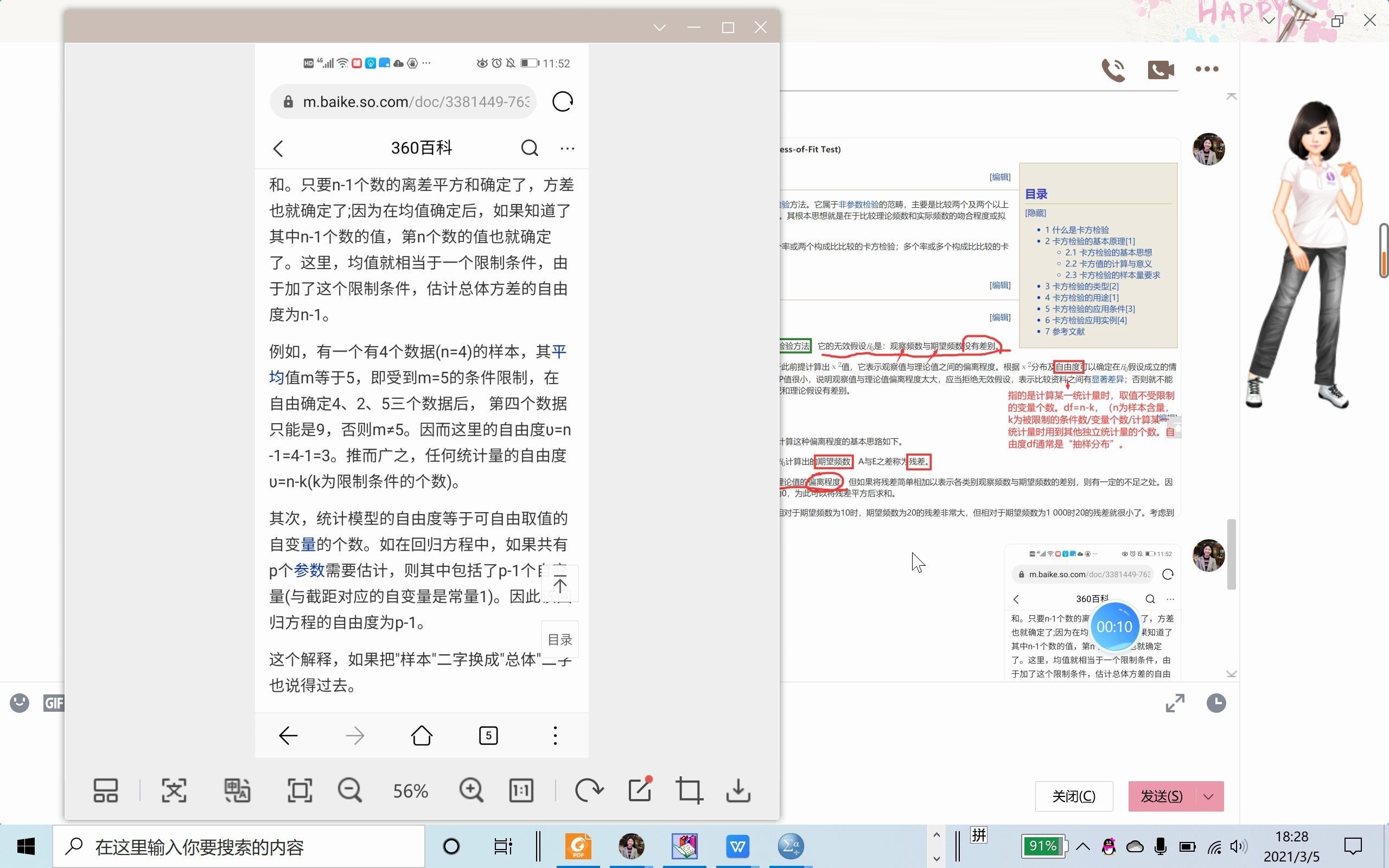This screenshot has height=868, width=1389.
Task: Fit image to window
Action: [x=299, y=790]
